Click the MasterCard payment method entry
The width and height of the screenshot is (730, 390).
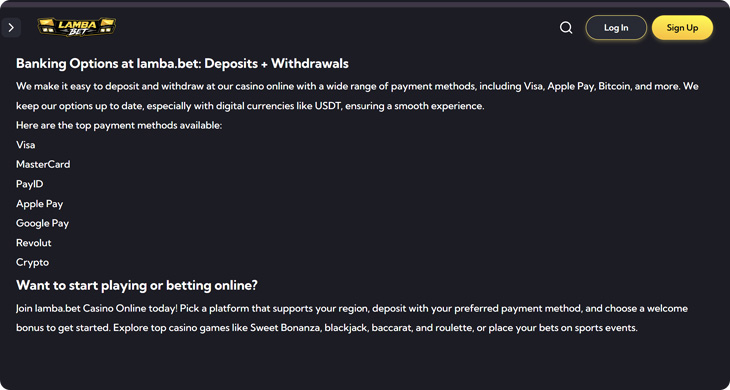(43, 164)
